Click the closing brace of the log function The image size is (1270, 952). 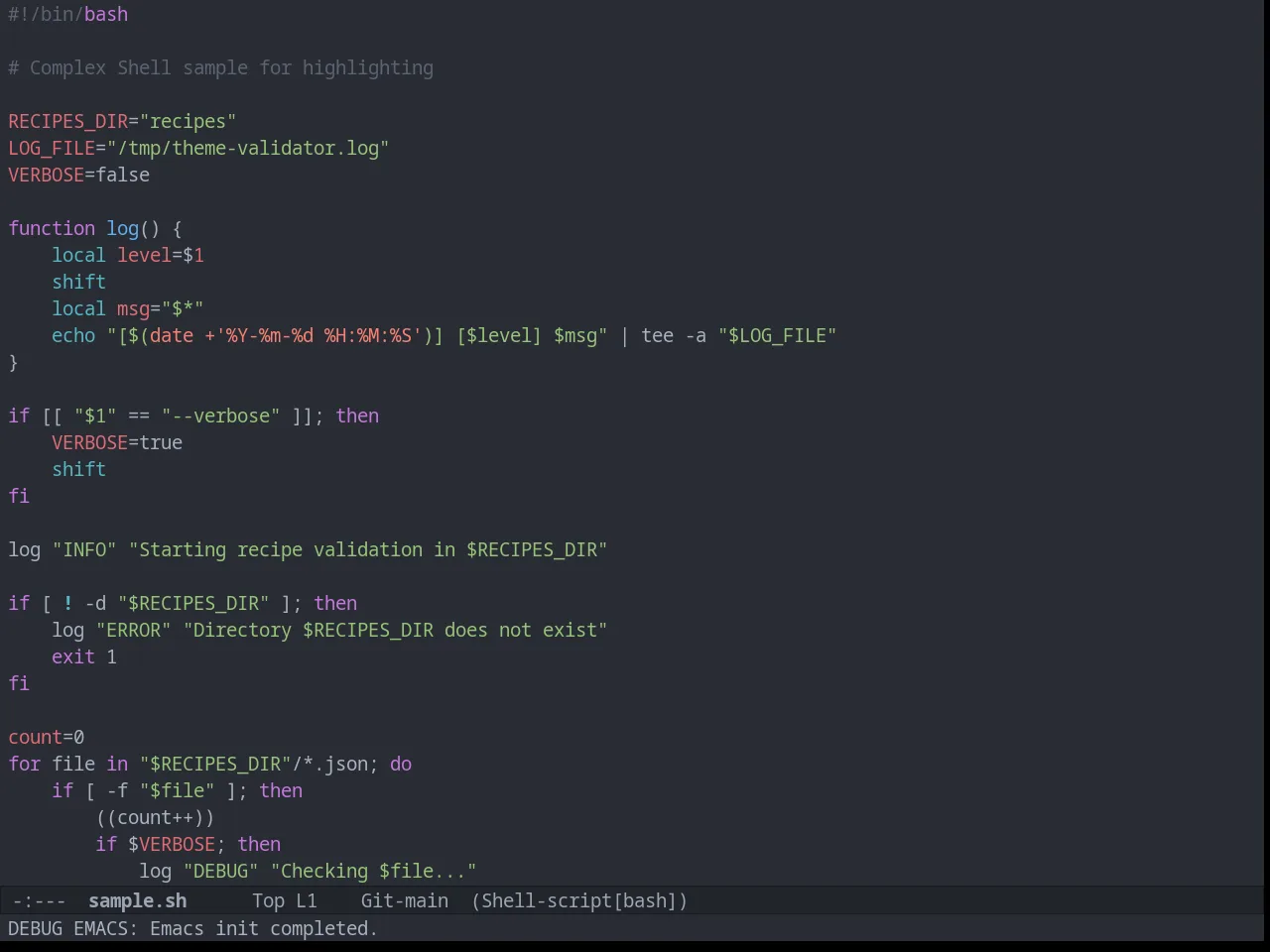pos(13,362)
